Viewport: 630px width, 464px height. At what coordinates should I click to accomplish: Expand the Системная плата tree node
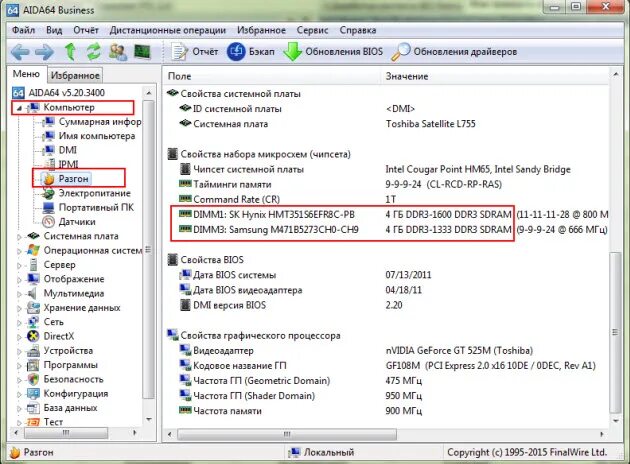pos(19,237)
